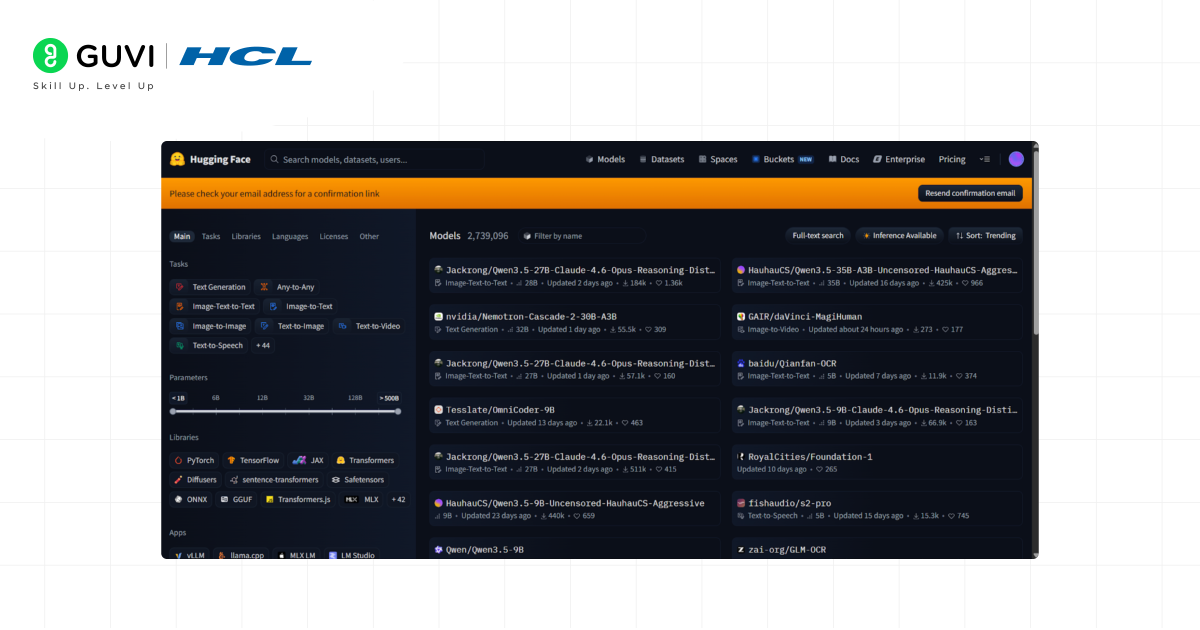Open Datasets in top navigation
The height and width of the screenshot is (630, 1200).
tap(662, 159)
